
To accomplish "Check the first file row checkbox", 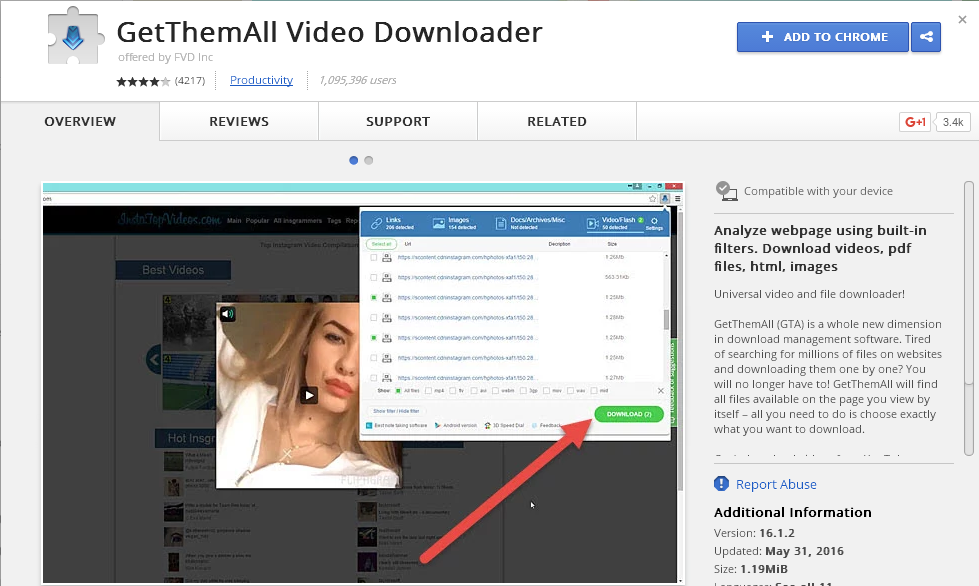I will [373, 257].
